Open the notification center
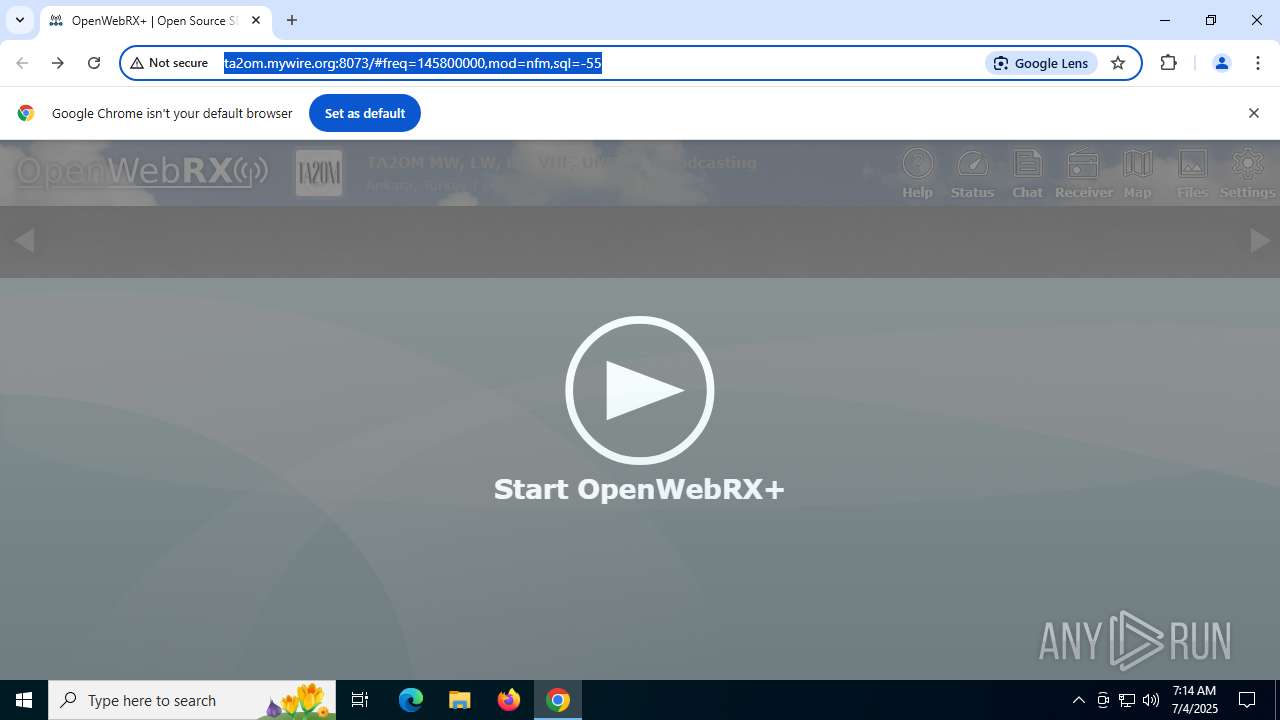 tap(1247, 700)
